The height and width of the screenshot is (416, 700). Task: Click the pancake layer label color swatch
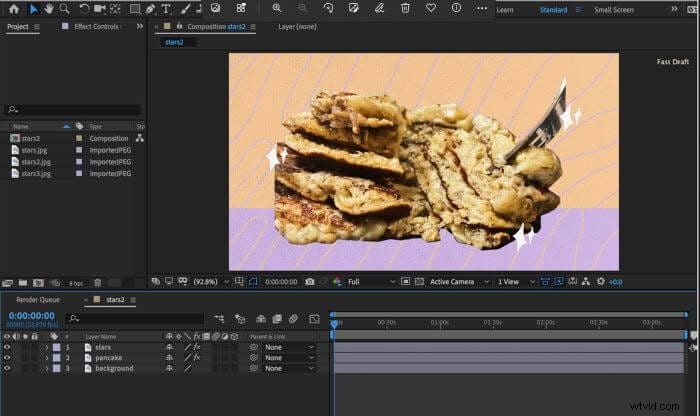[57, 358]
